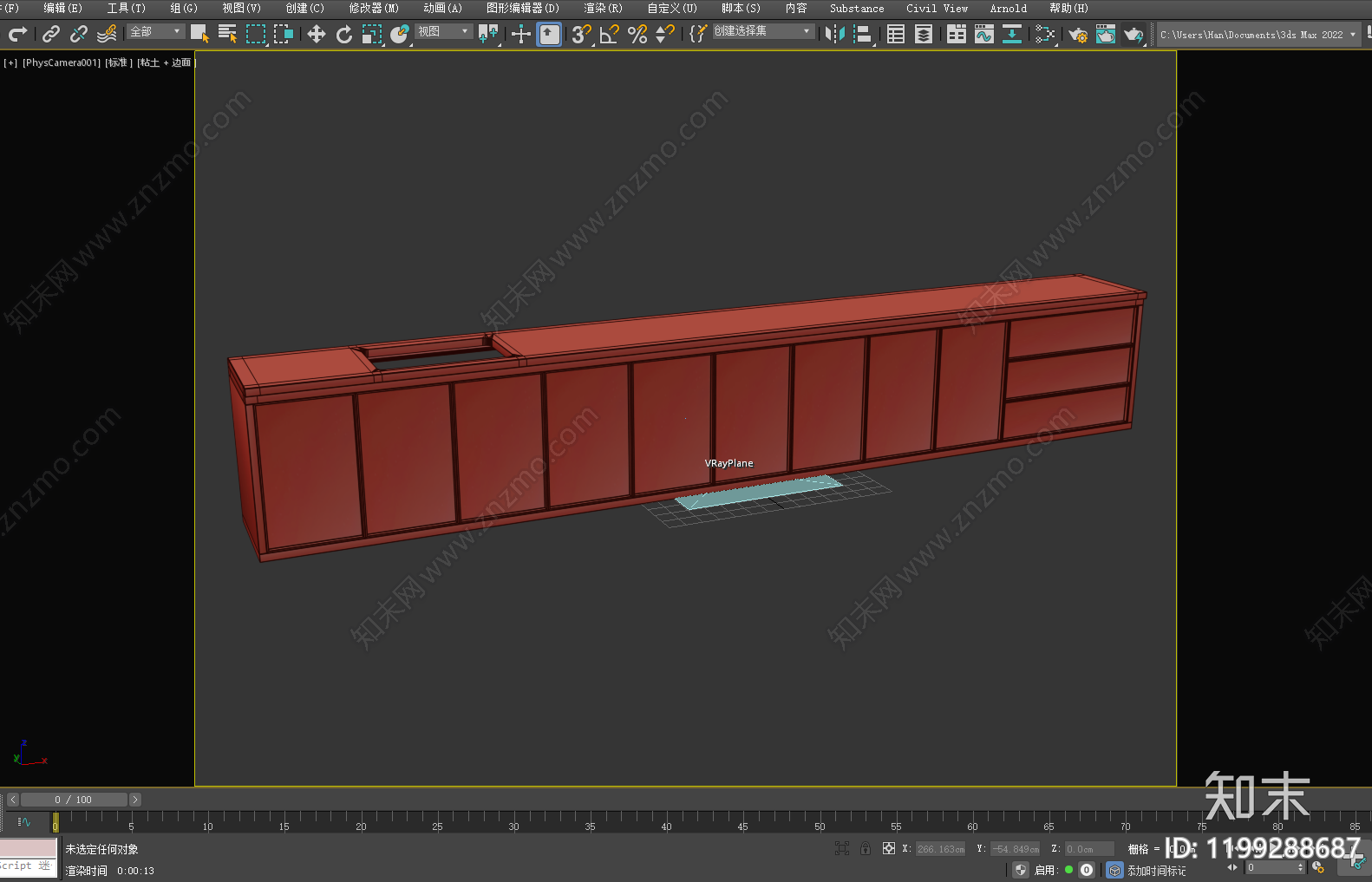
Task: Activate the Select and Scale tool
Action: pos(372,34)
